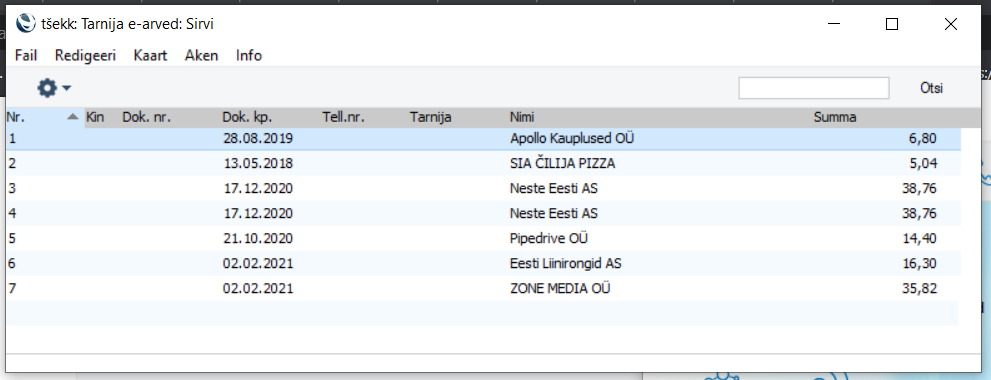Sort by Summa column header
The height and width of the screenshot is (380, 991).
click(835, 118)
